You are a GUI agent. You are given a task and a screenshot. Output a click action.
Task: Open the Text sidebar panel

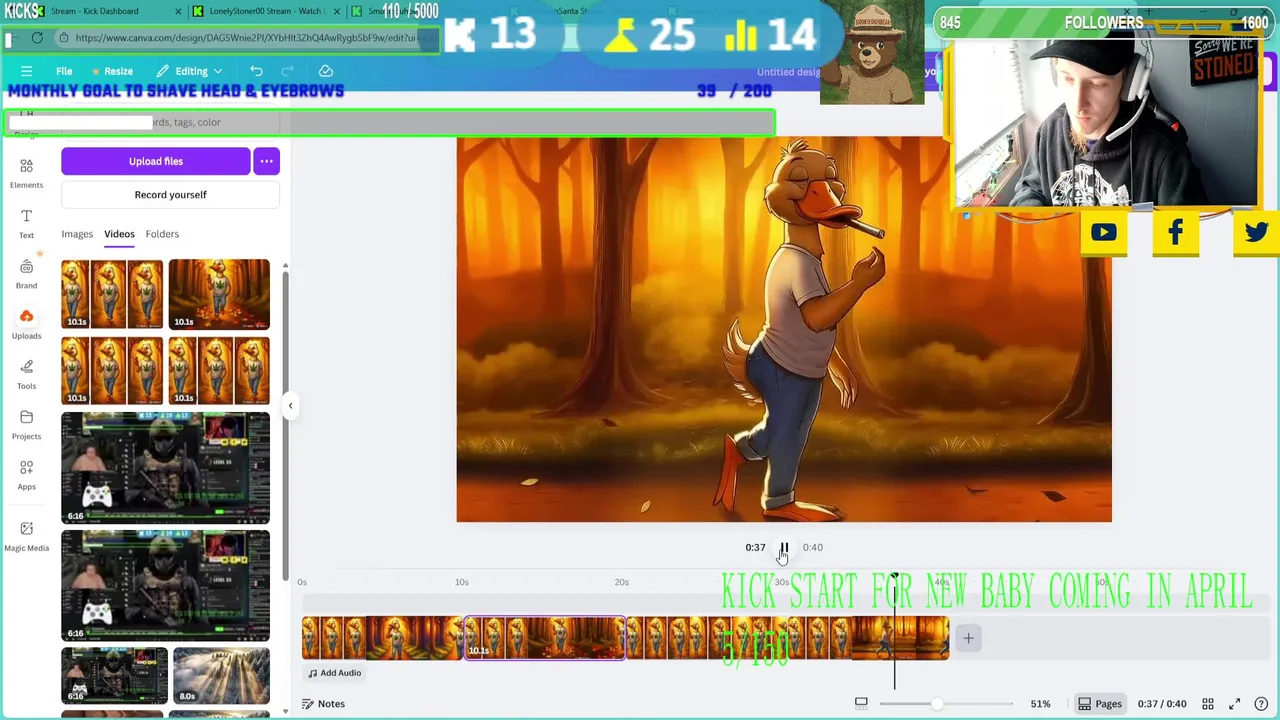click(26, 223)
